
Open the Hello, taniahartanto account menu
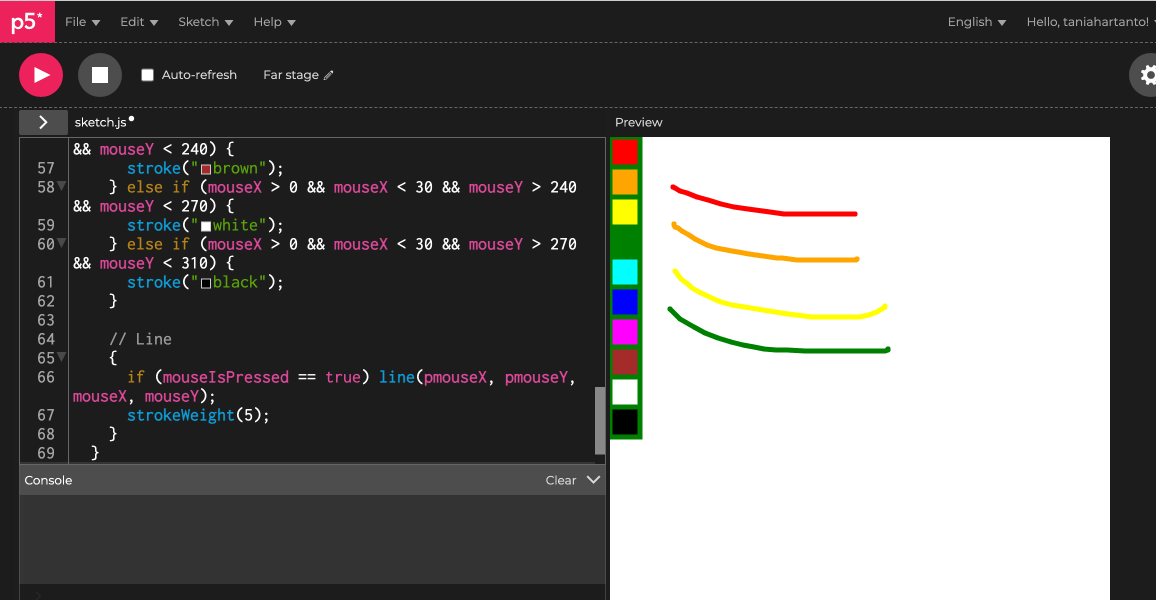tap(1090, 22)
